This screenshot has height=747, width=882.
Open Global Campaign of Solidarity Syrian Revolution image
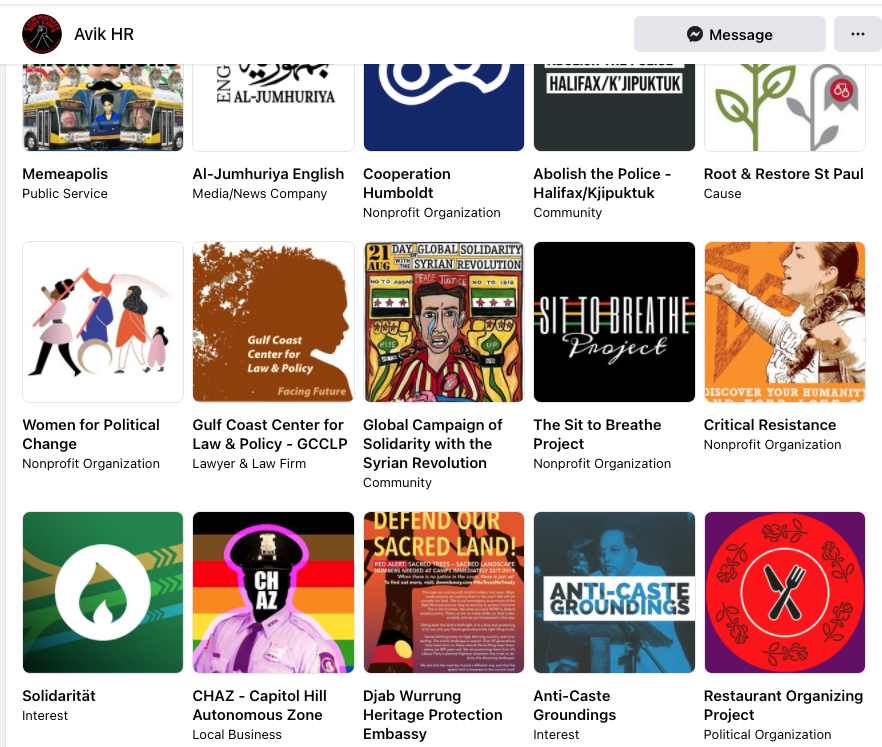(443, 322)
